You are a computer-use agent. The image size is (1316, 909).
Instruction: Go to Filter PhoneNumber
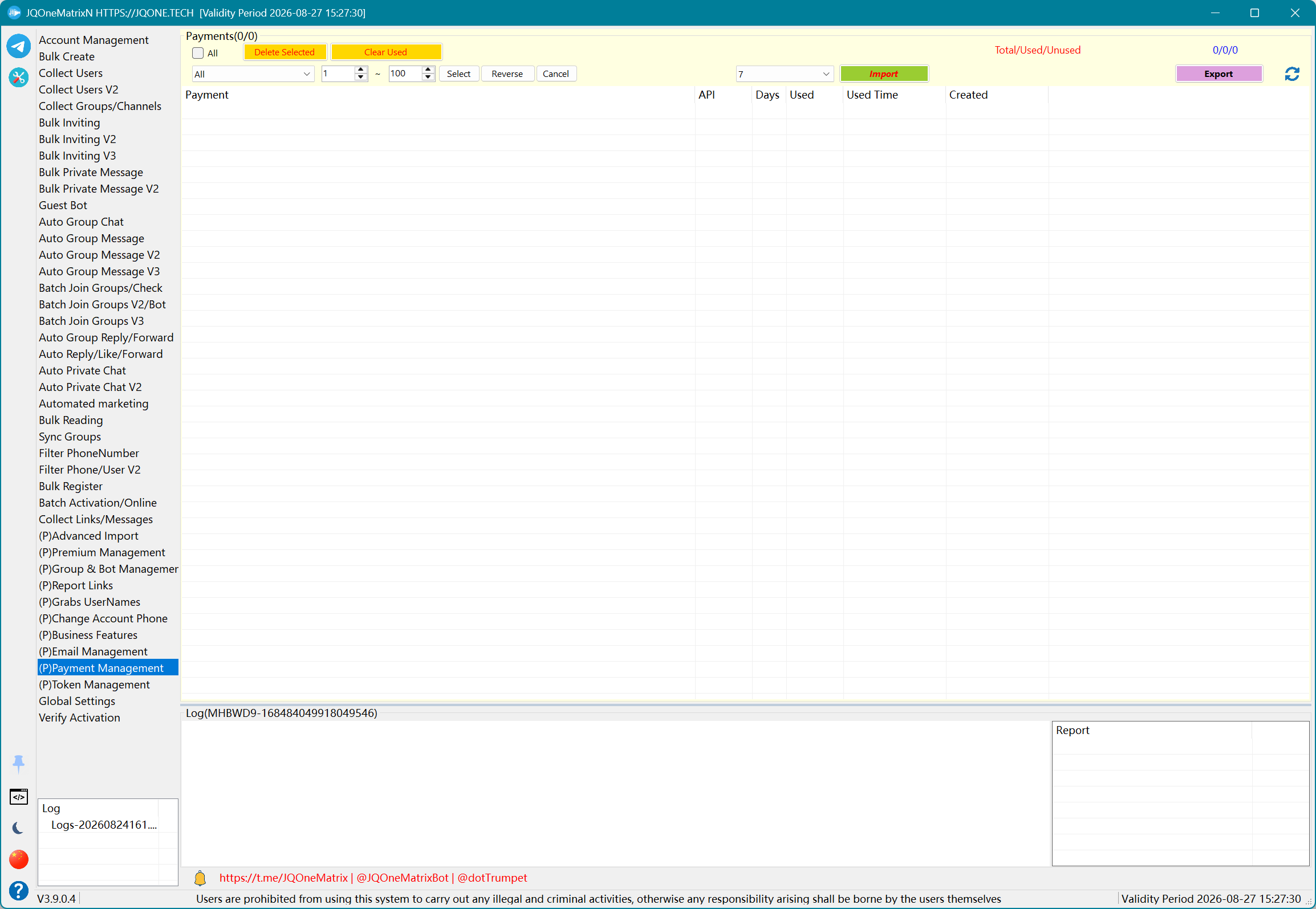89,453
